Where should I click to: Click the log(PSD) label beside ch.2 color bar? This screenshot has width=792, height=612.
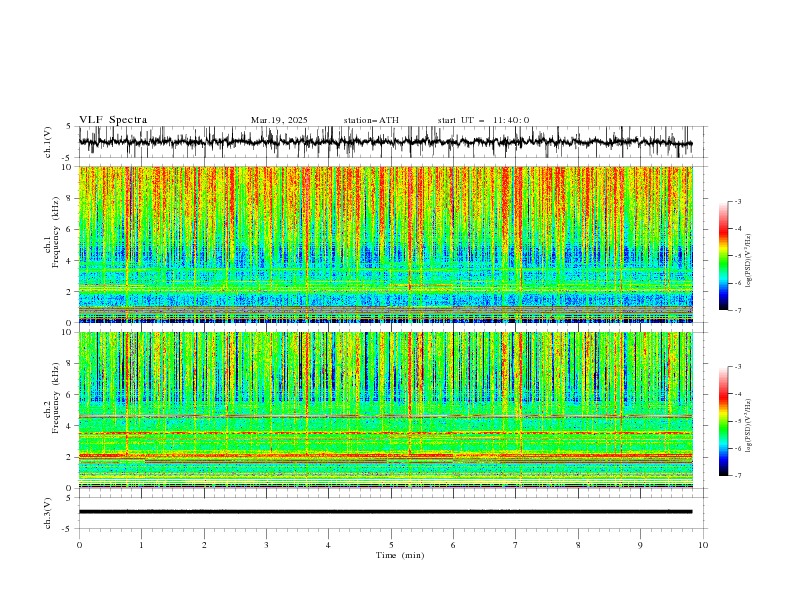click(x=749, y=425)
